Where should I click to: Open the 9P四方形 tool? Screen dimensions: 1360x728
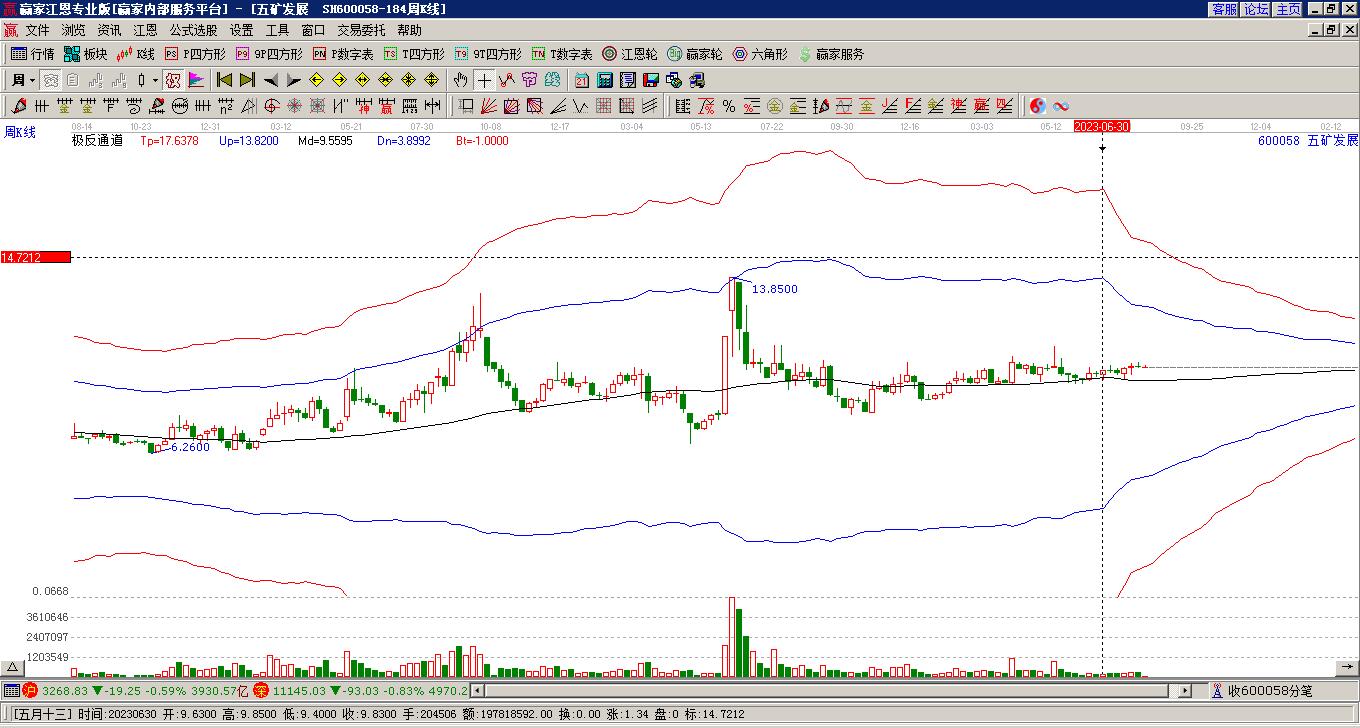[x=270, y=54]
